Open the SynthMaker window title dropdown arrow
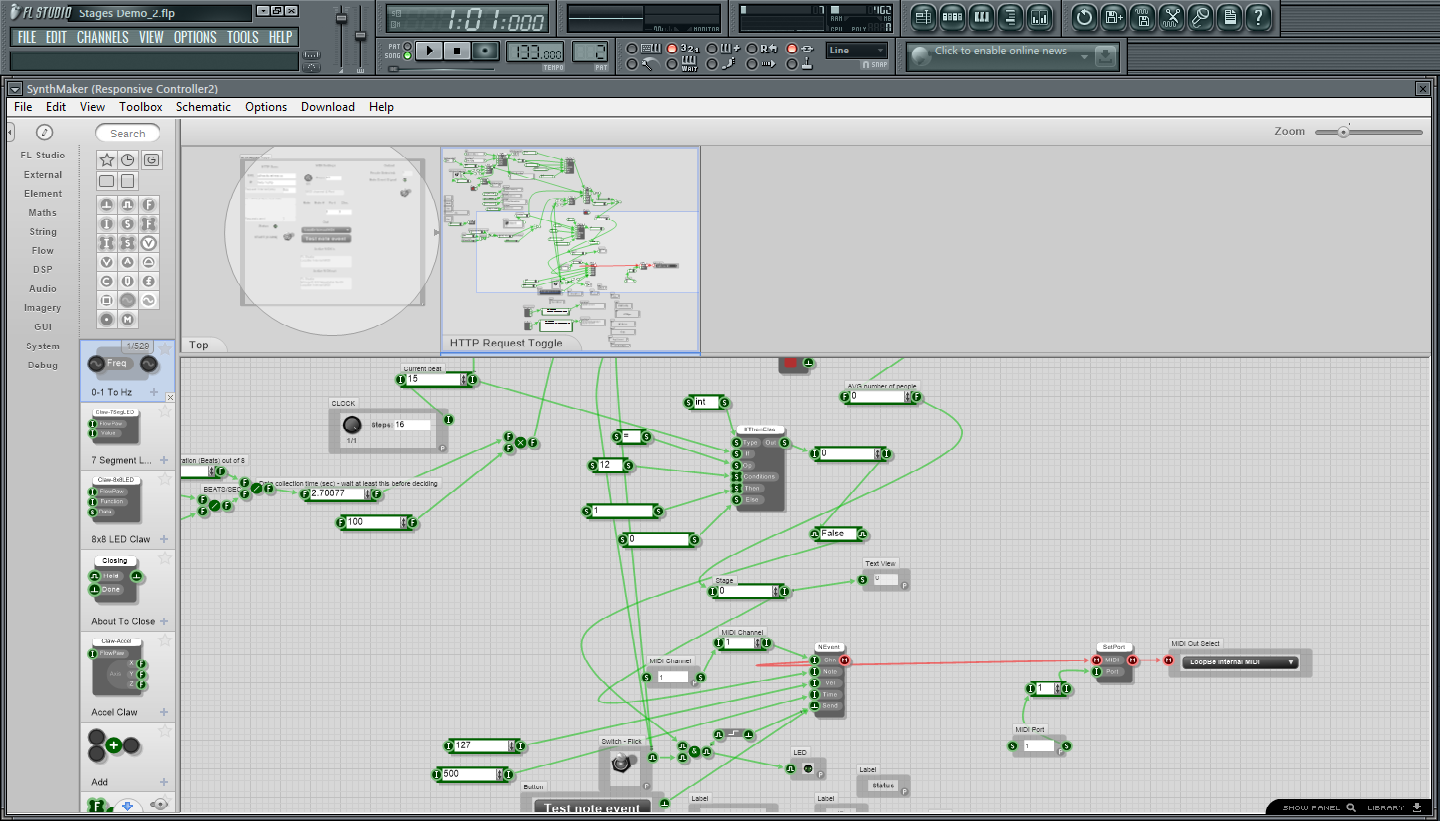 click(15, 89)
